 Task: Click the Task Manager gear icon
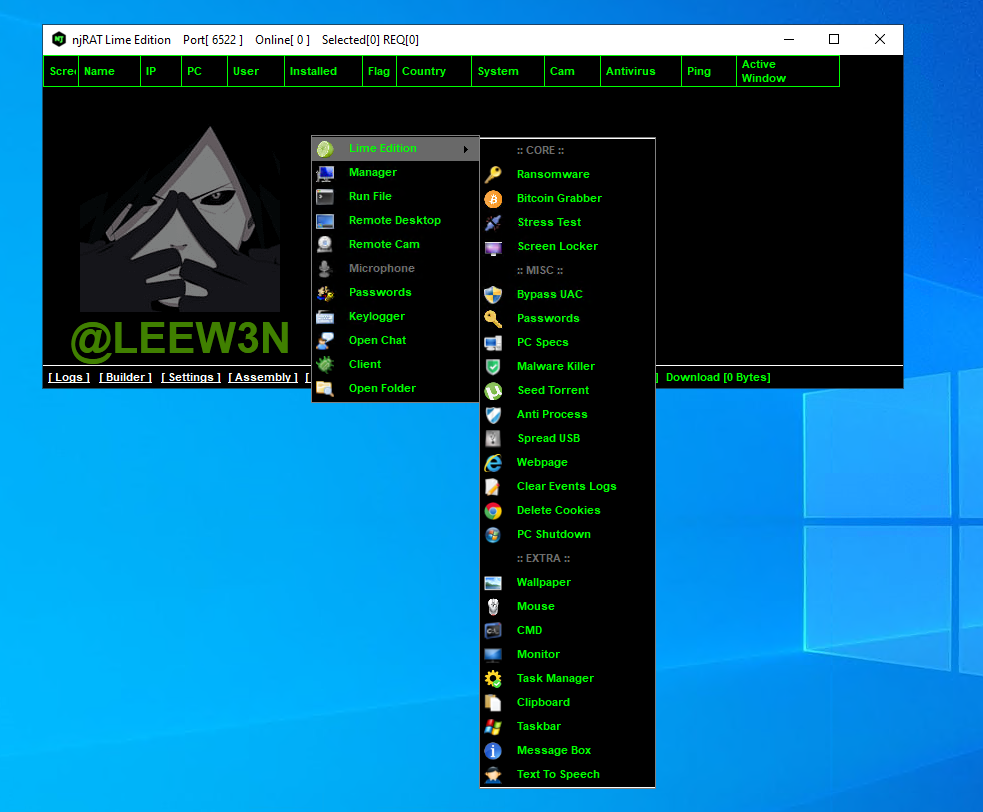(x=493, y=678)
